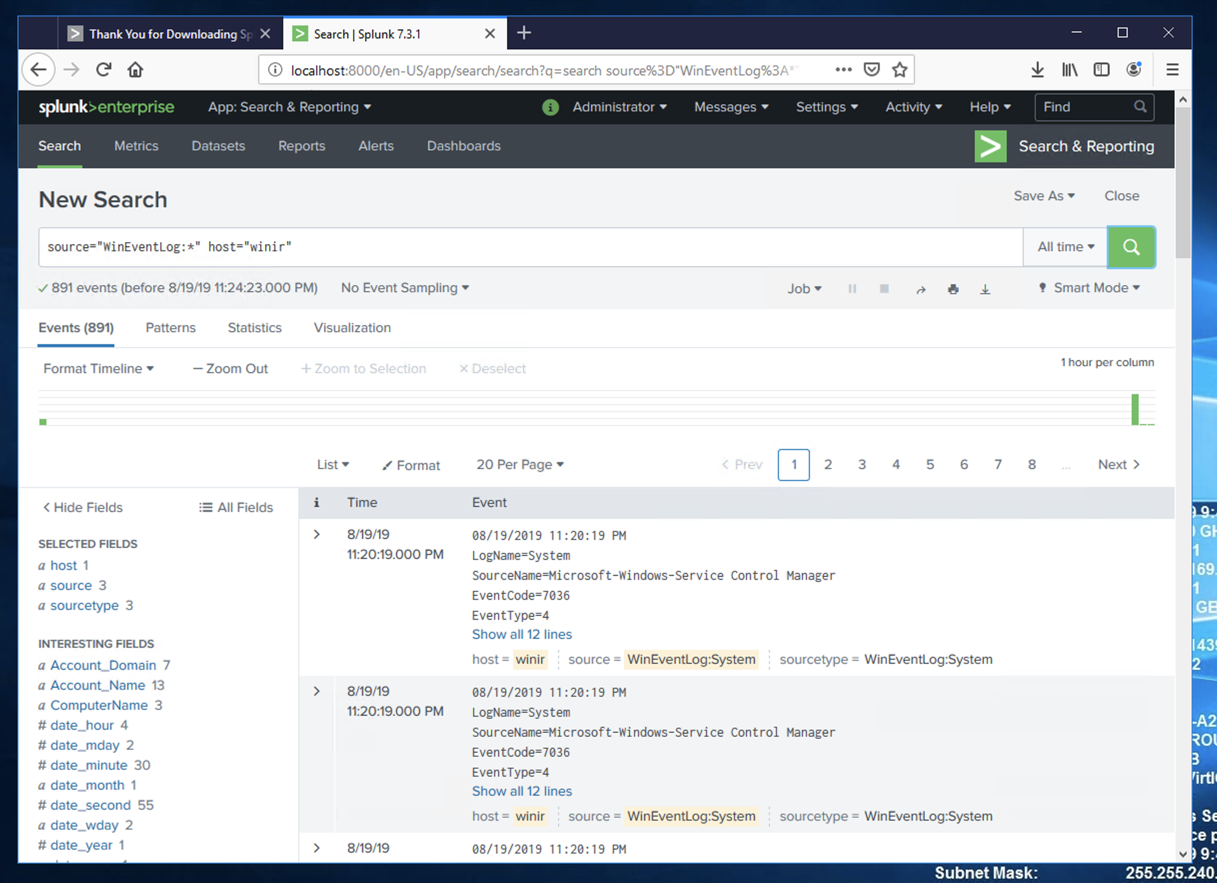The width and height of the screenshot is (1217, 883).
Task: Export search results with download icon
Action: (985, 289)
